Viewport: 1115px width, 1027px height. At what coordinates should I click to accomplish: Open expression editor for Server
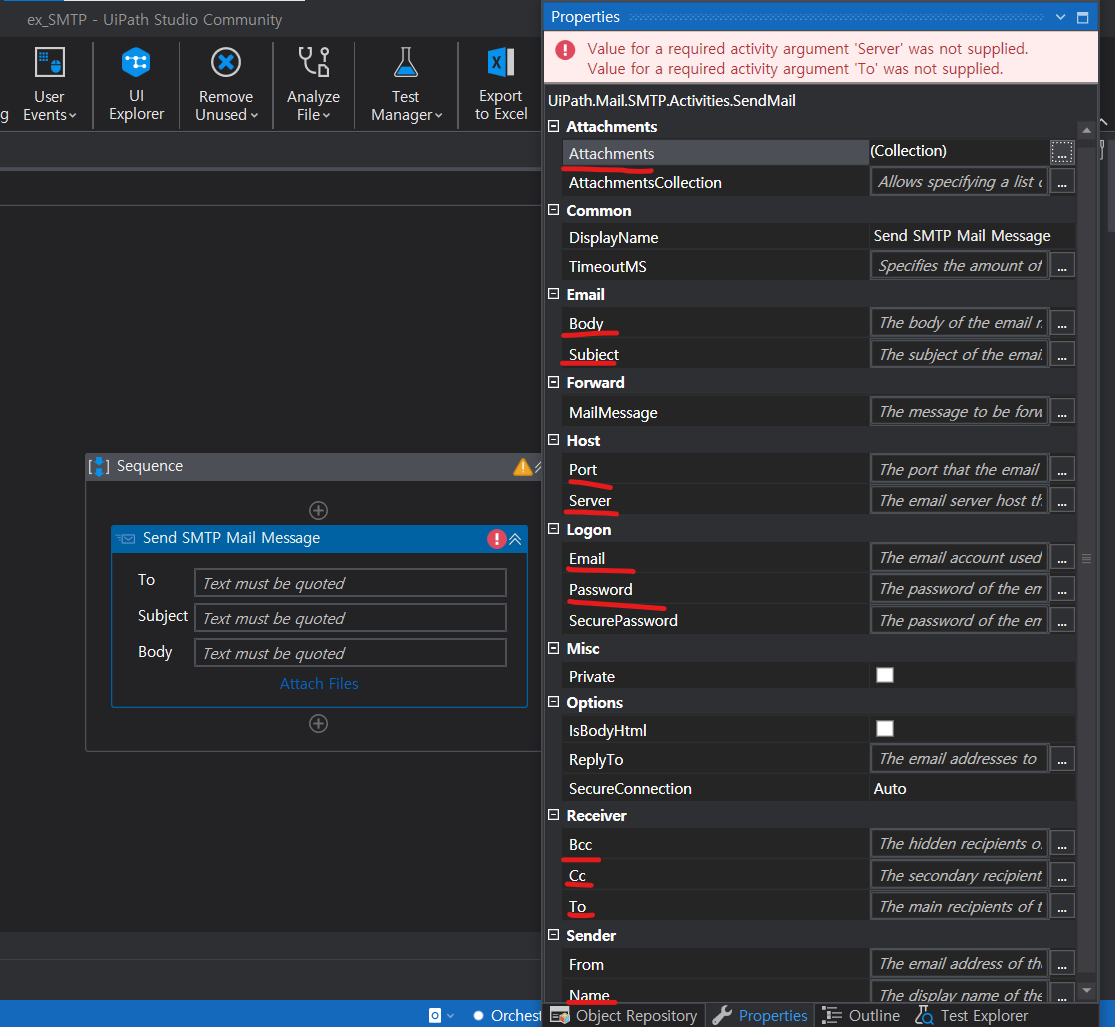click(1062, 501)
